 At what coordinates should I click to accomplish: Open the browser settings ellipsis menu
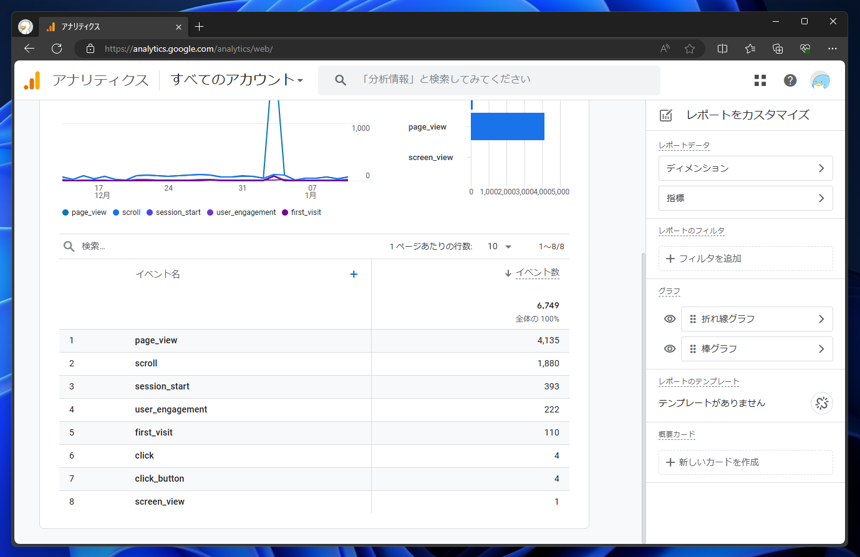tap(833, 49)
